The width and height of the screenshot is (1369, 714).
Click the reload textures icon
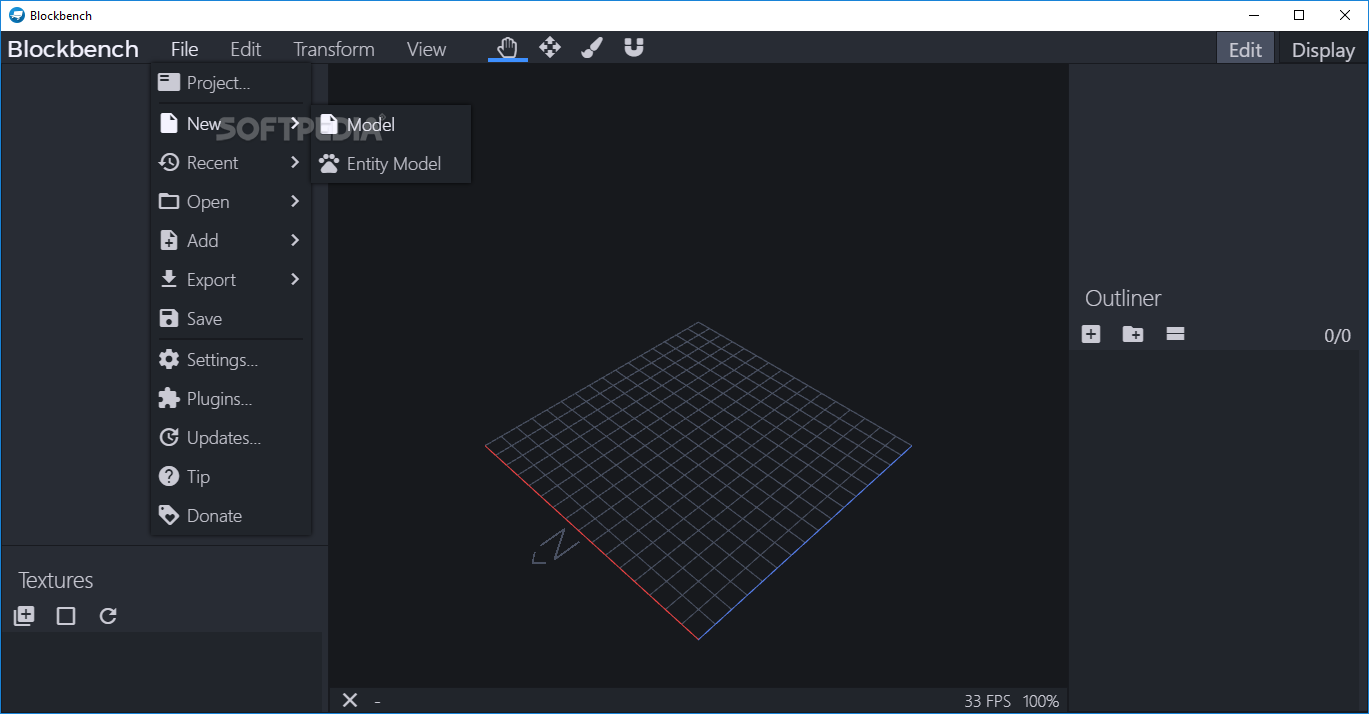(x=108, y=616)
